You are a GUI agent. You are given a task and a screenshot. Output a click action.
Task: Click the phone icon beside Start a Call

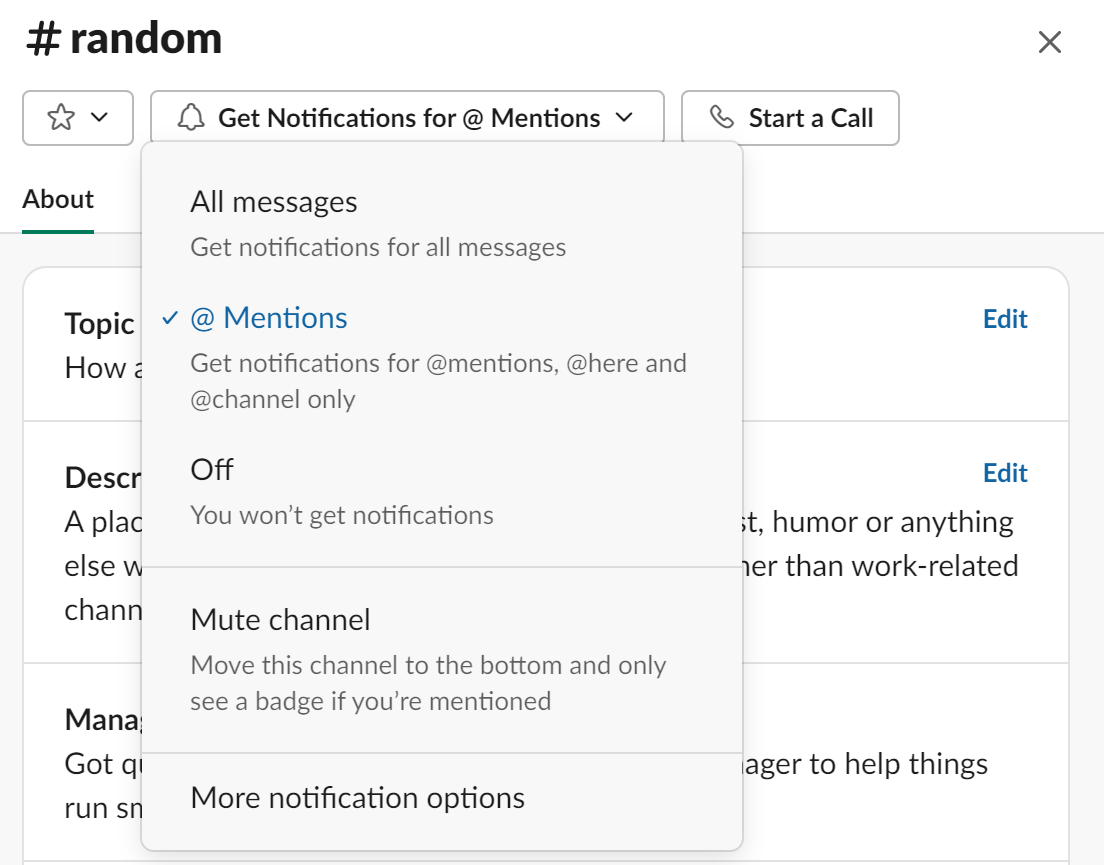721,117
